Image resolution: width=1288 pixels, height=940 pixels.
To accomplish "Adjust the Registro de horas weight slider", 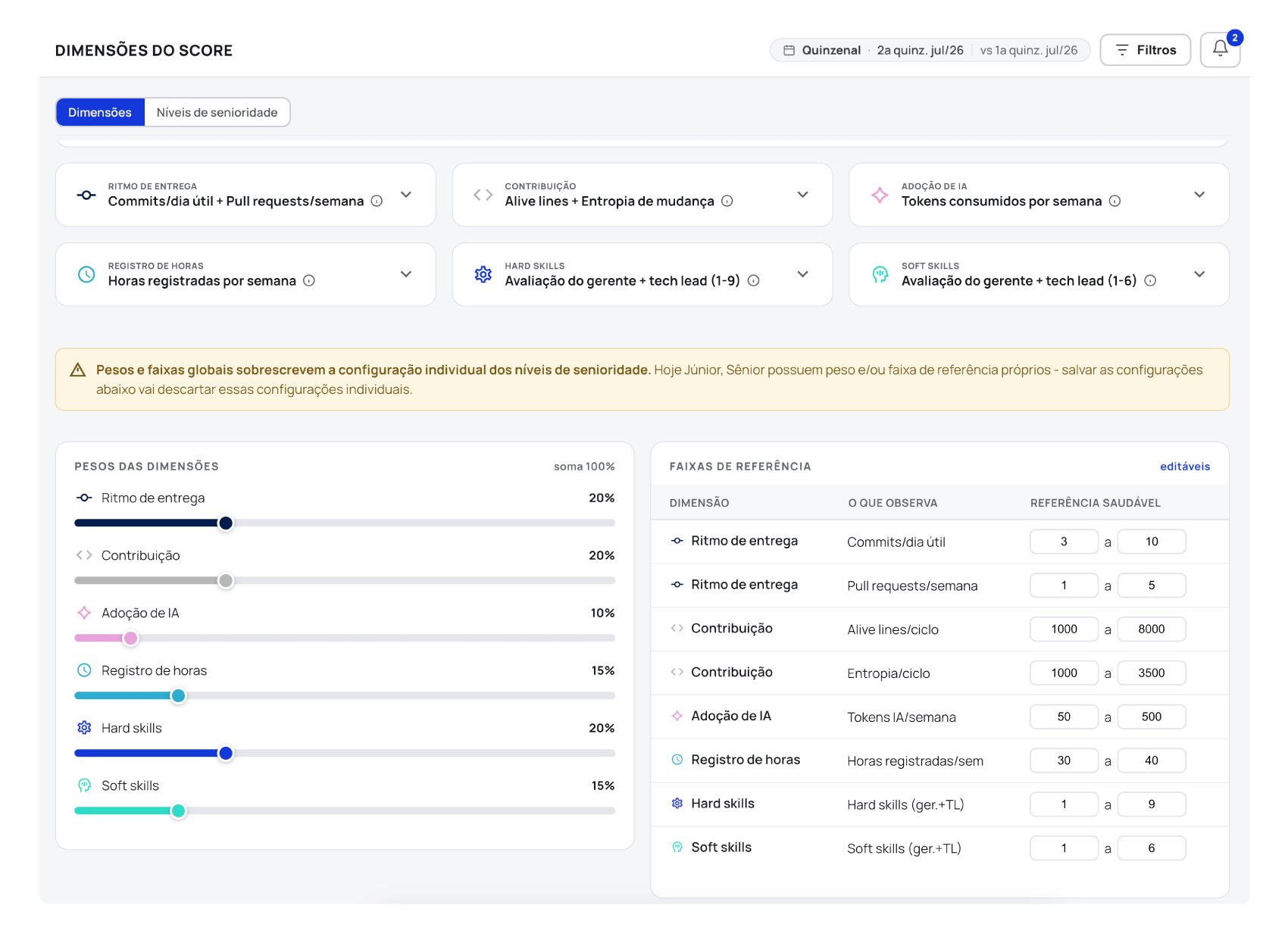I will [x=178, y=696].
